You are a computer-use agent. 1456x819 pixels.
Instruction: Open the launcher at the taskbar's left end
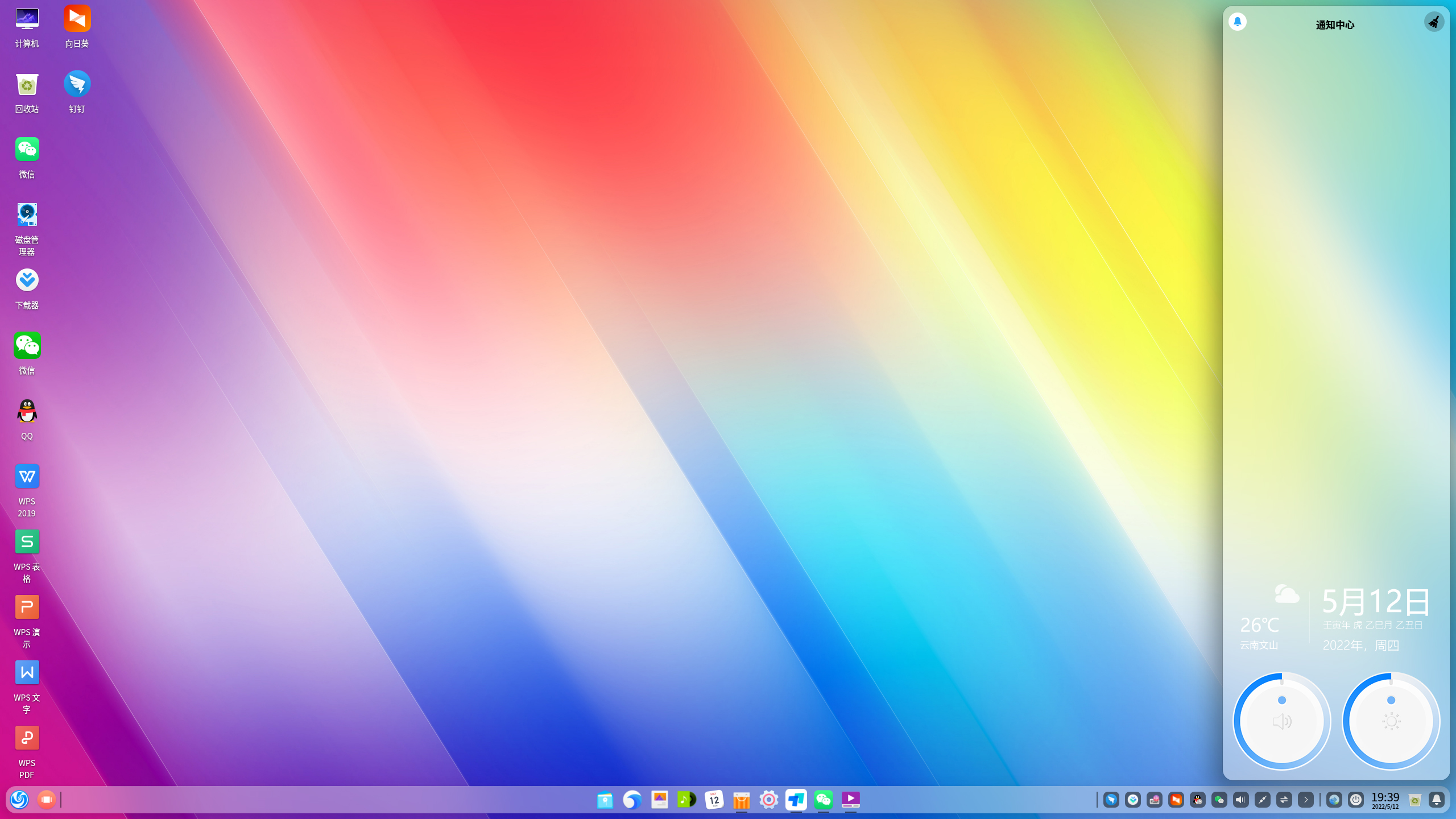point(19,800)
